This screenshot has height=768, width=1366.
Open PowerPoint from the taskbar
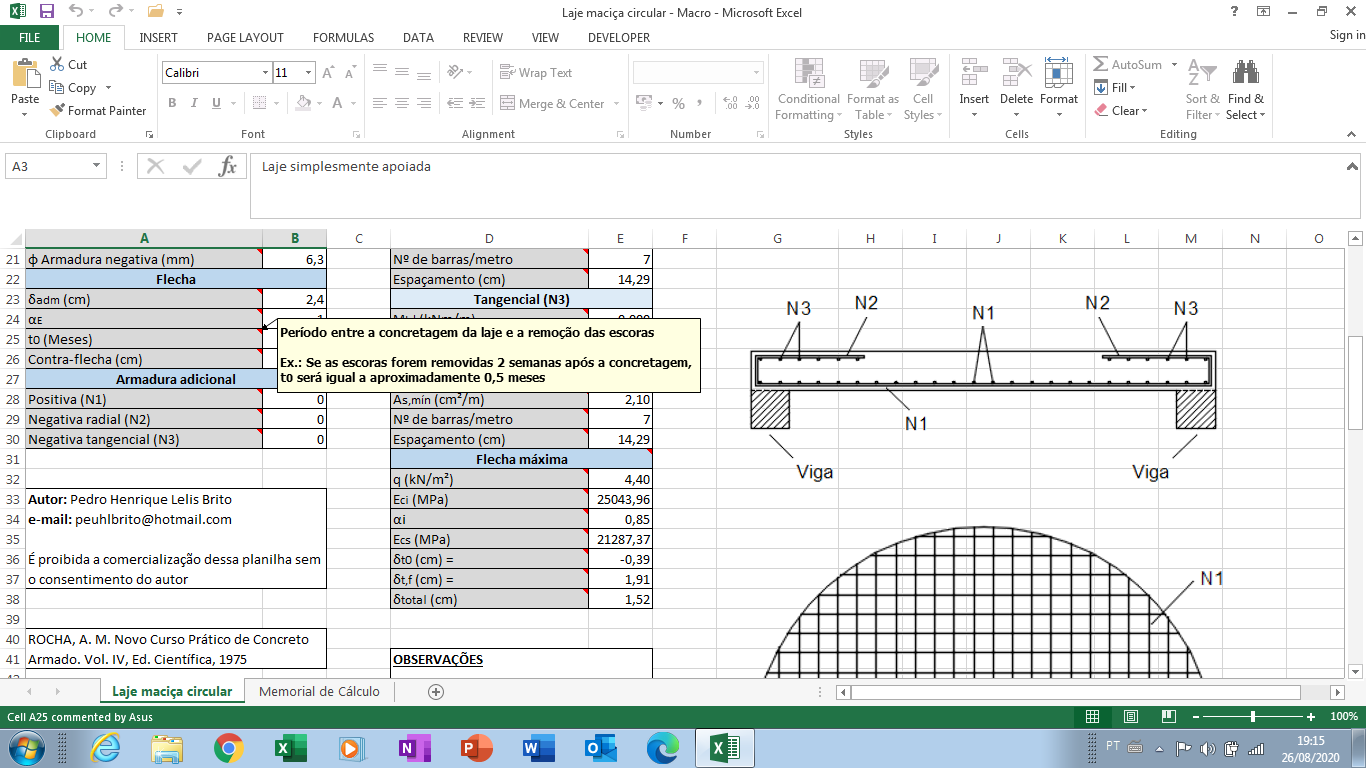click(x=475, y=747)
